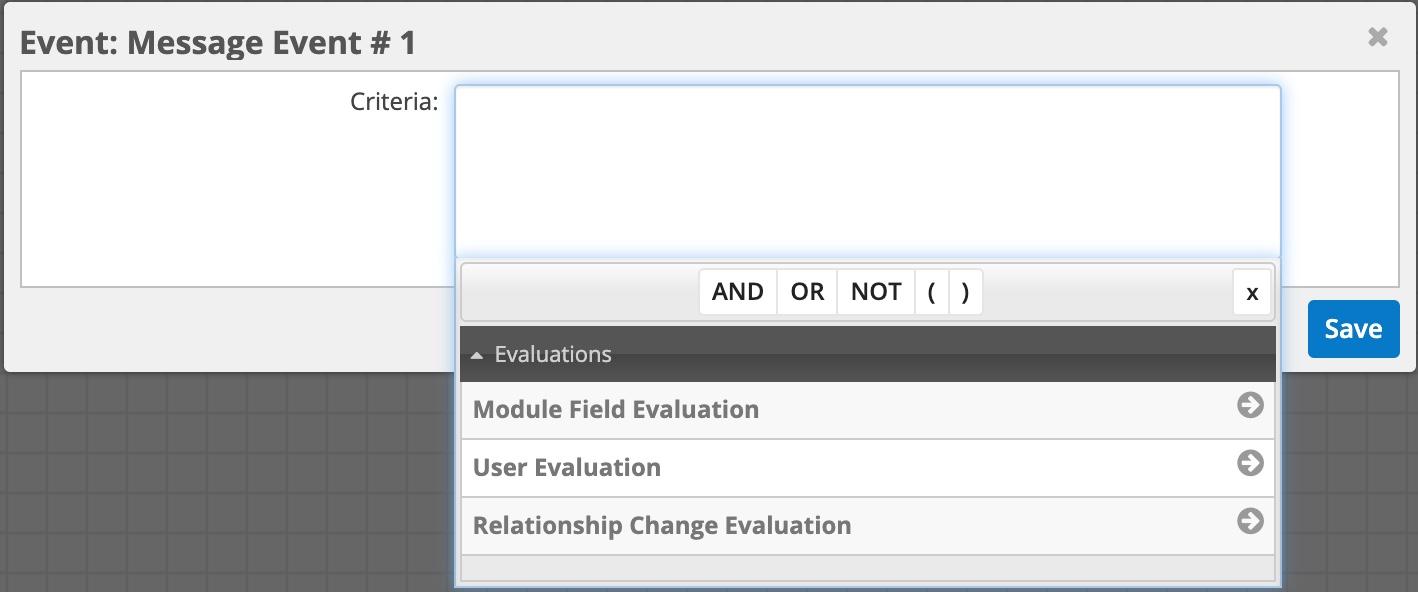Click the arrow icon for Module Field Evaluation
Viewport: 1418px width, 592px height.
point(1250,405)
